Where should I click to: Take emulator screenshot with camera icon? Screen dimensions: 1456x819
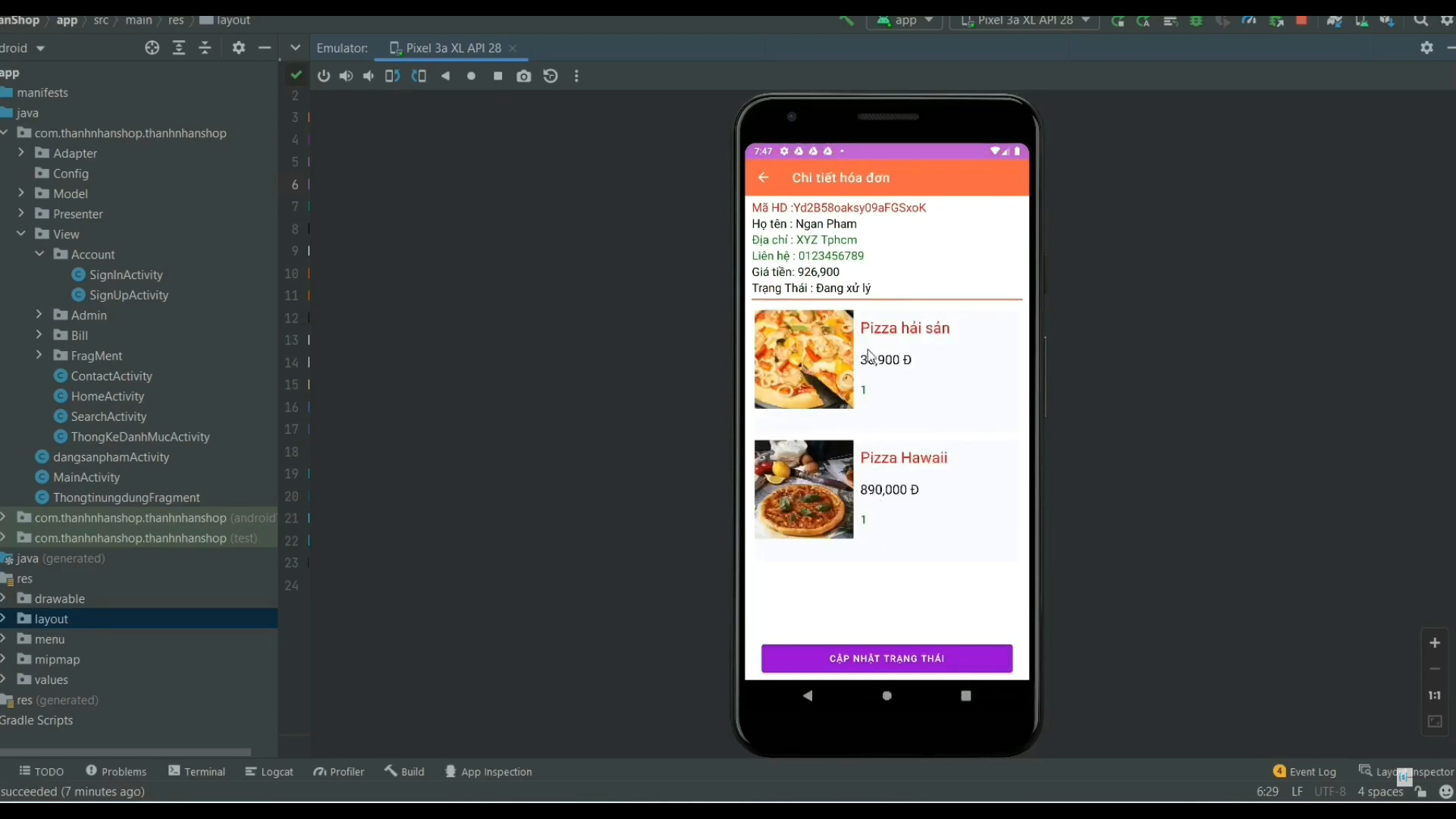524,76
